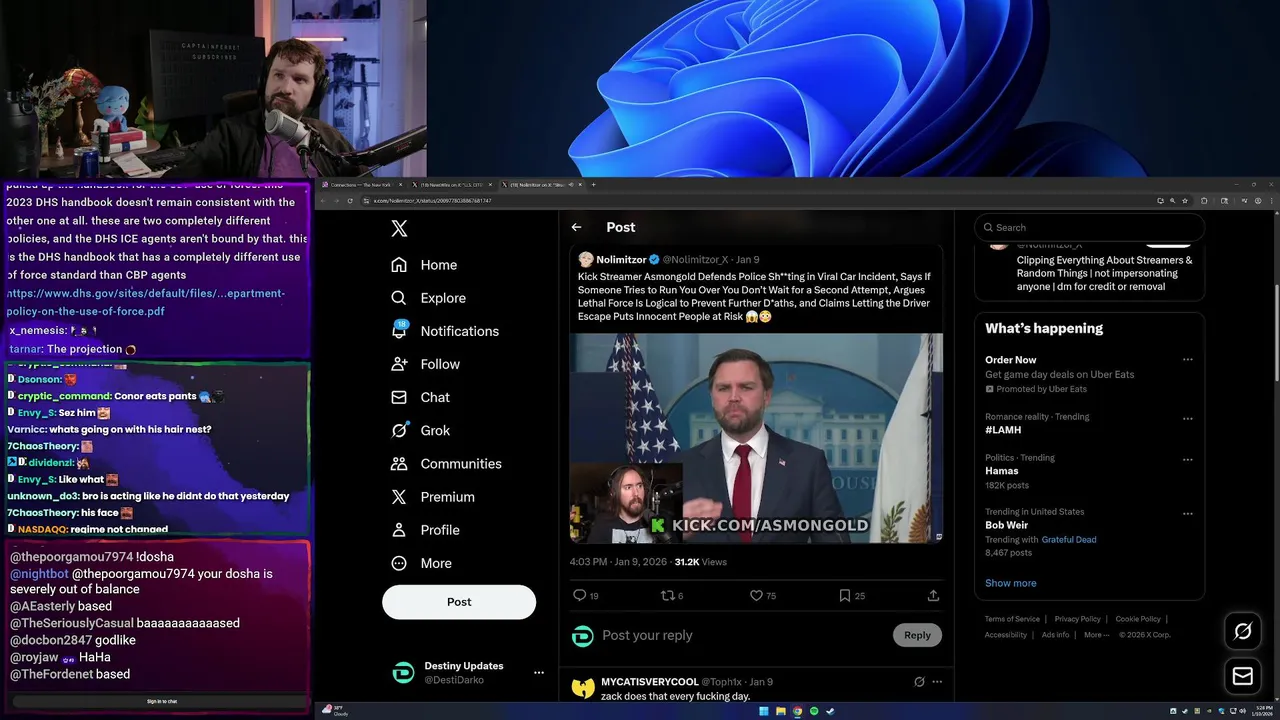
Task: Open the Bob Weir trending topic
Action: click(x=1007, y=525)
